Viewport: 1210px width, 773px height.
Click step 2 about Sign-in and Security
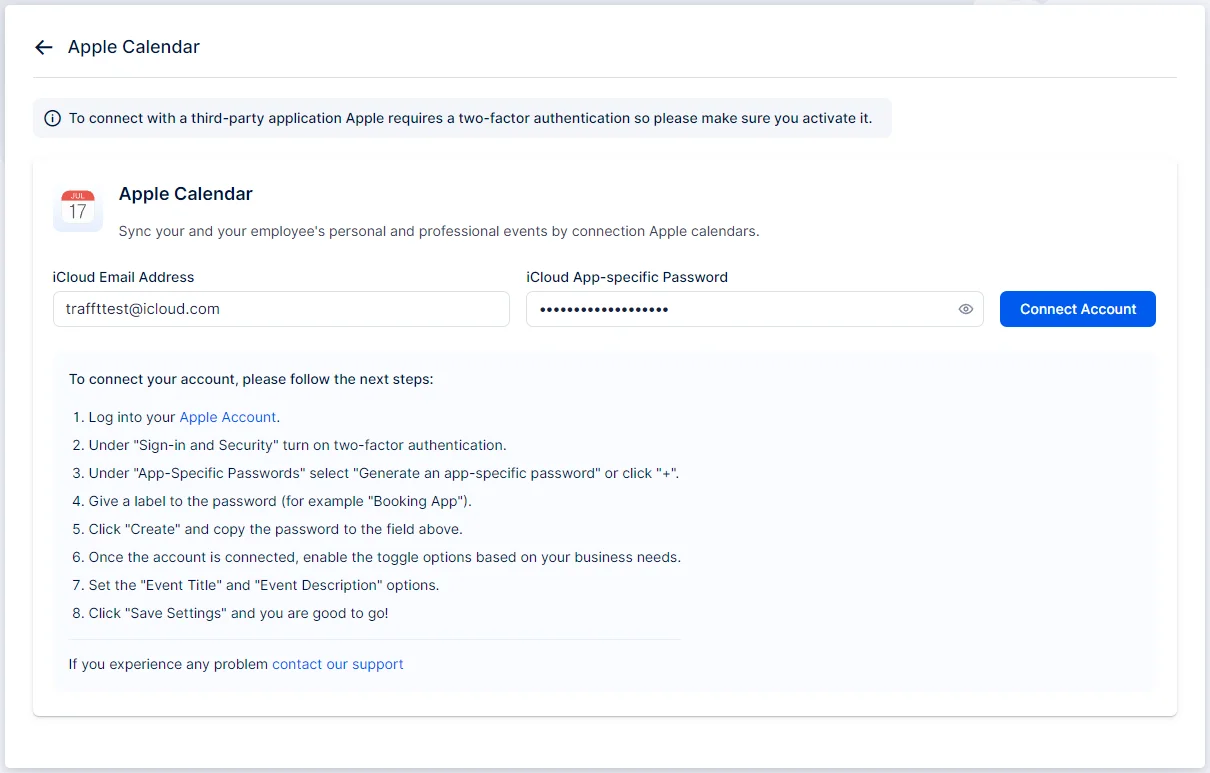click(x=297, y=445)
